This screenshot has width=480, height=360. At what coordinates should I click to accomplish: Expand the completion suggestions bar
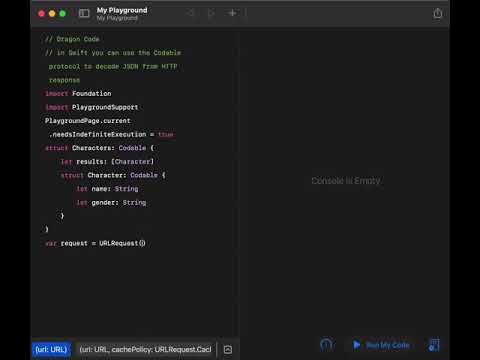click(x=228, y=349)
